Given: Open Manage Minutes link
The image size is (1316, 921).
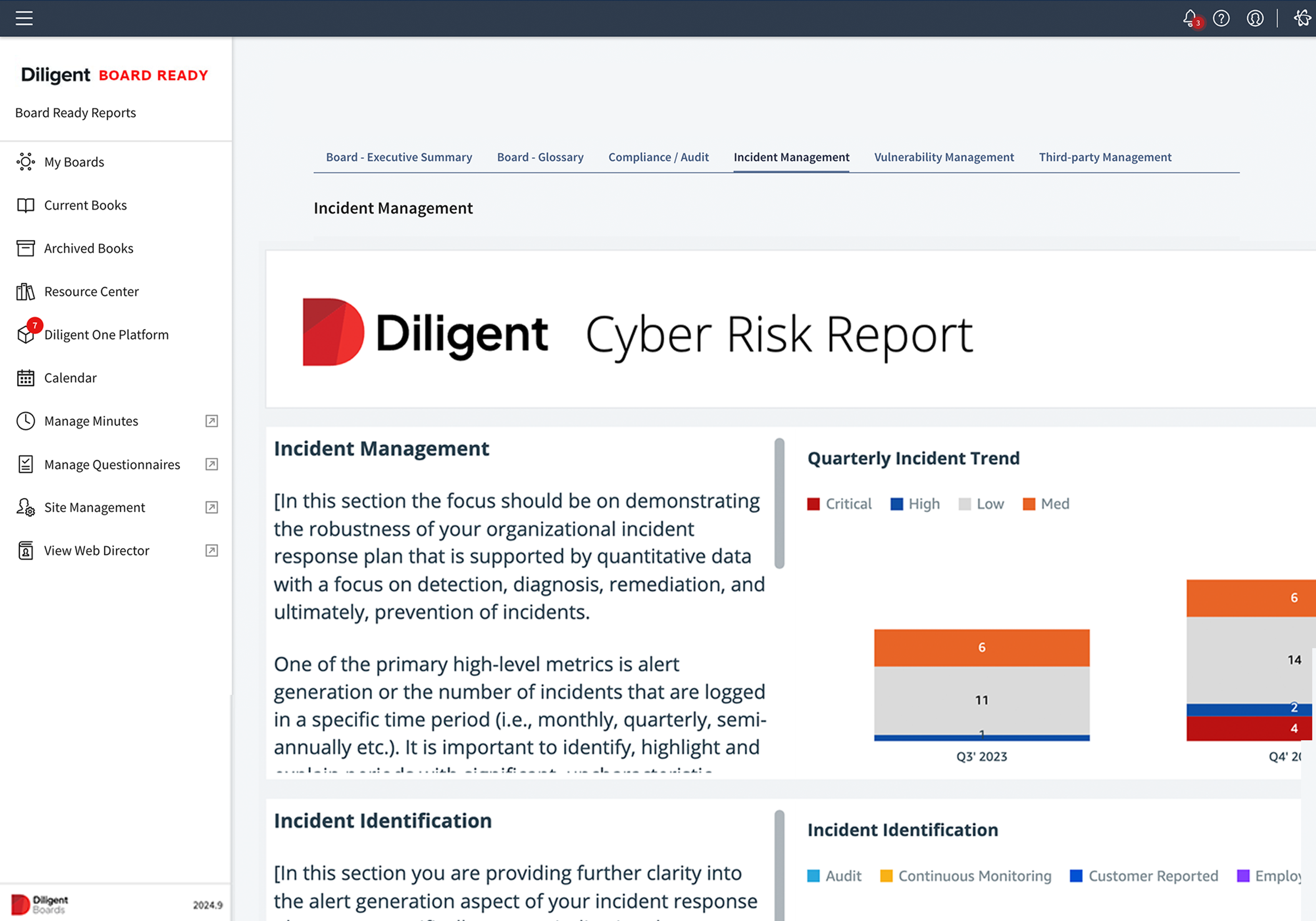Looking at the screenshot, I should click(91, 421).
